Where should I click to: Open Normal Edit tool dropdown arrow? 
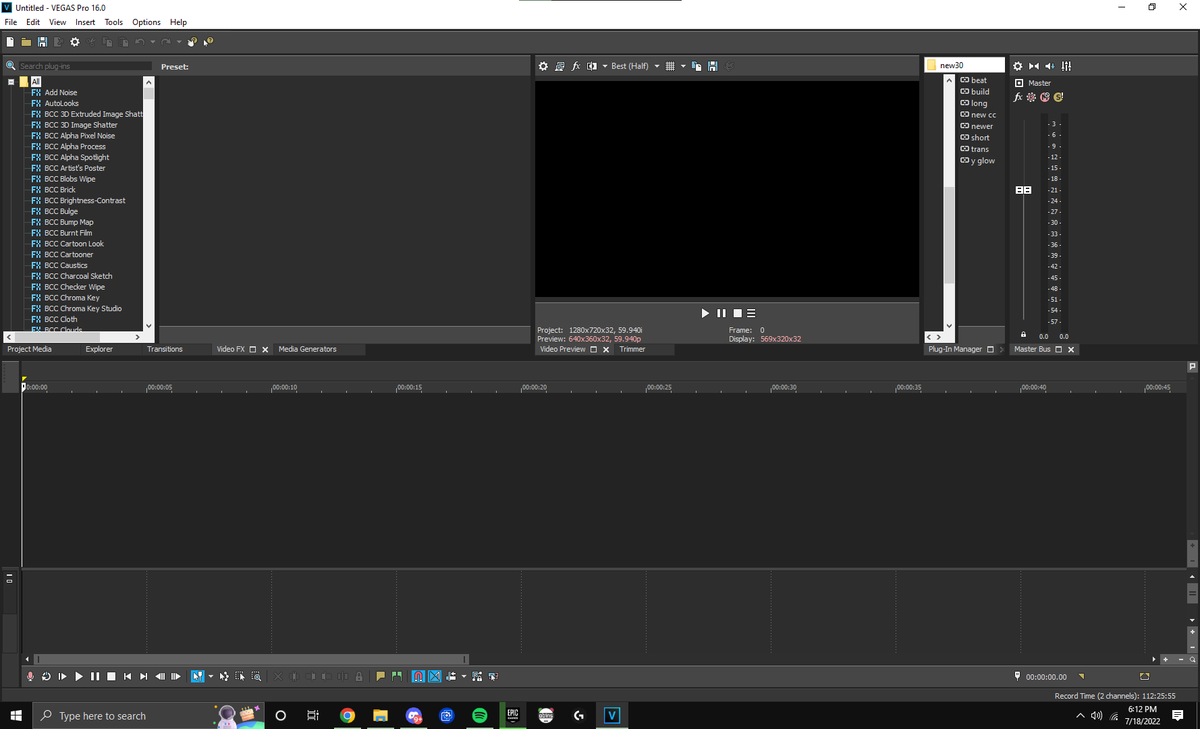tap(211, 677)
